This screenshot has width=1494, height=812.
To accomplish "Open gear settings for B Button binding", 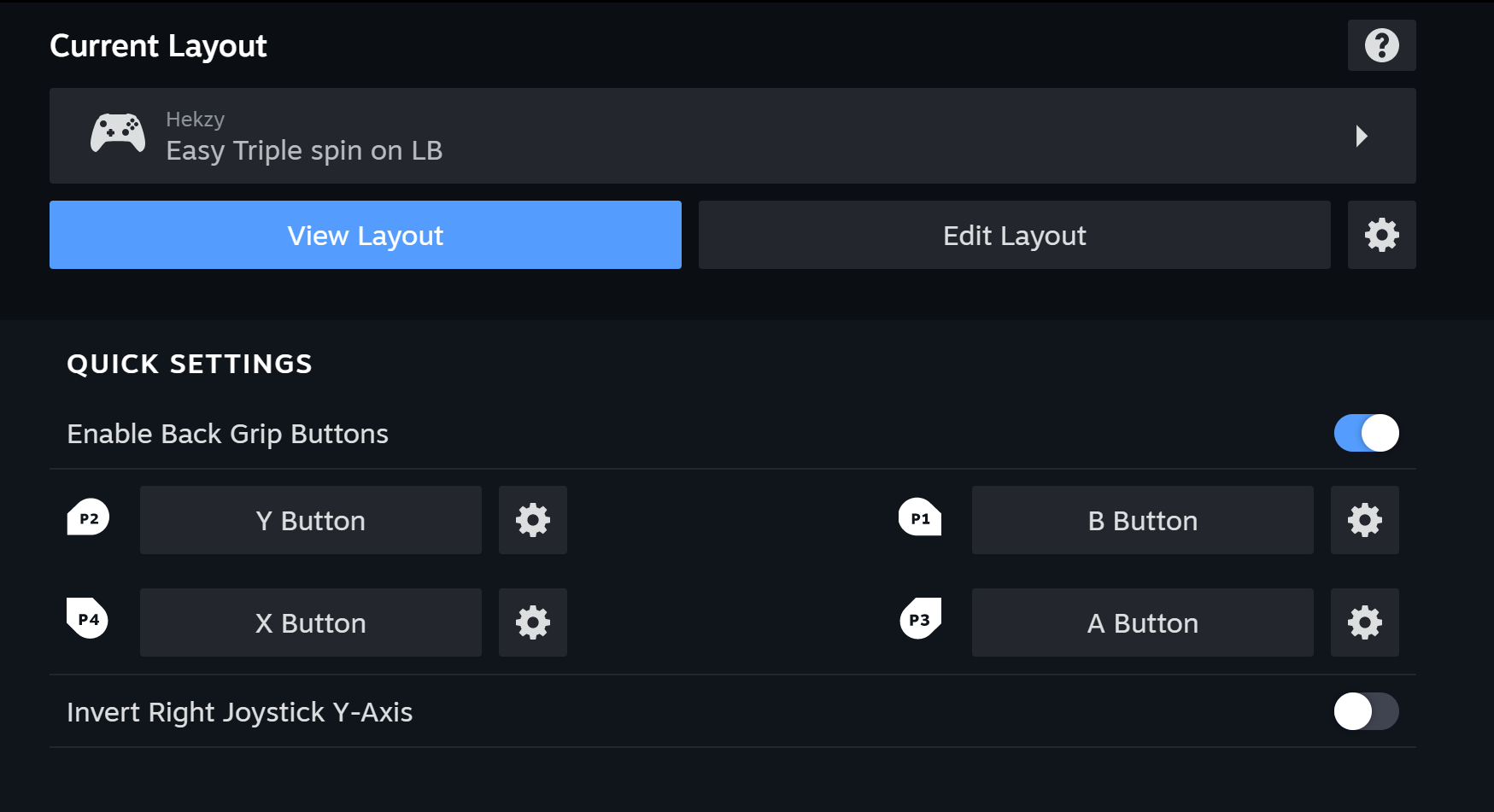I will [1364, 520].
